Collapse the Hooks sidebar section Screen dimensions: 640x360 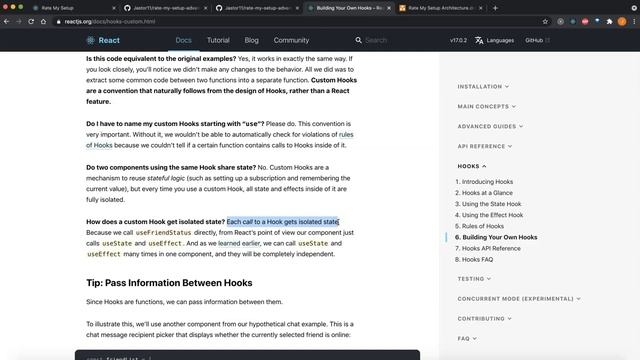(x=472, y=166)
